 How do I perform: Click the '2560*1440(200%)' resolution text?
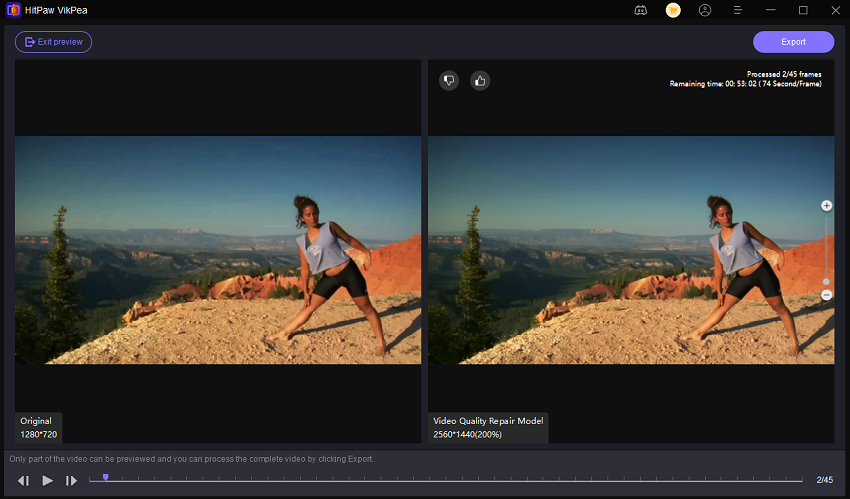pos(467,435)
